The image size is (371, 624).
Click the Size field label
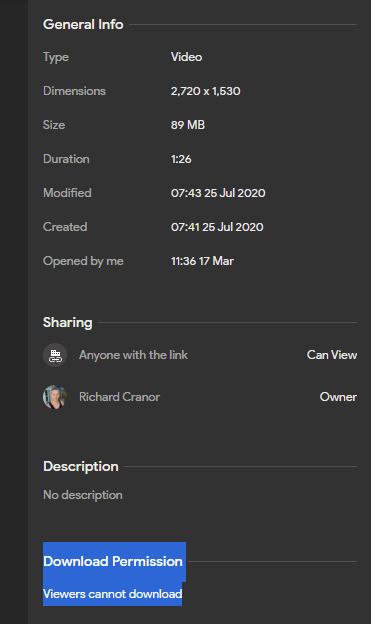click(54, 125)
